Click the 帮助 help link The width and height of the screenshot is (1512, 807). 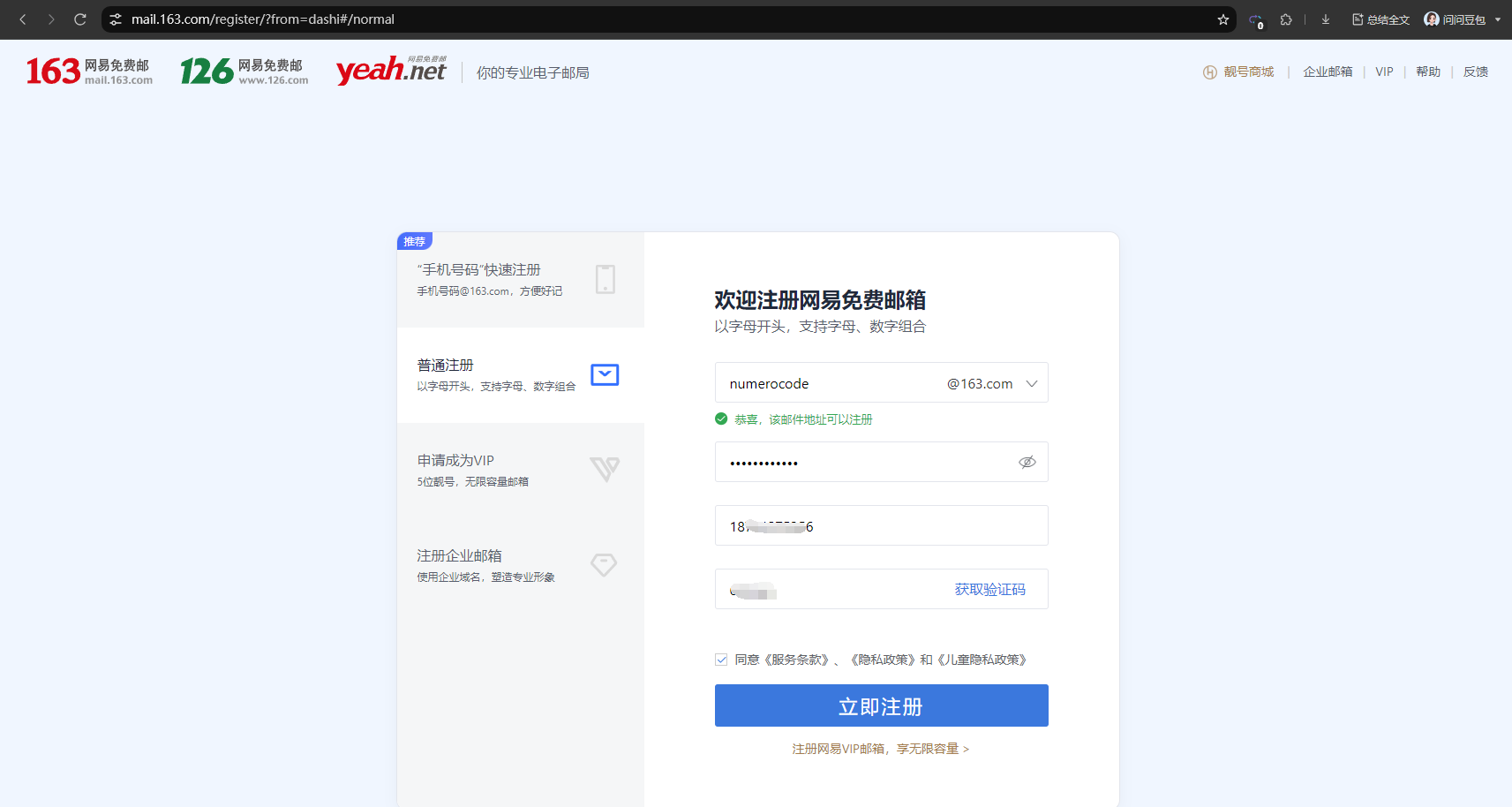click(x=1427, y=72)
